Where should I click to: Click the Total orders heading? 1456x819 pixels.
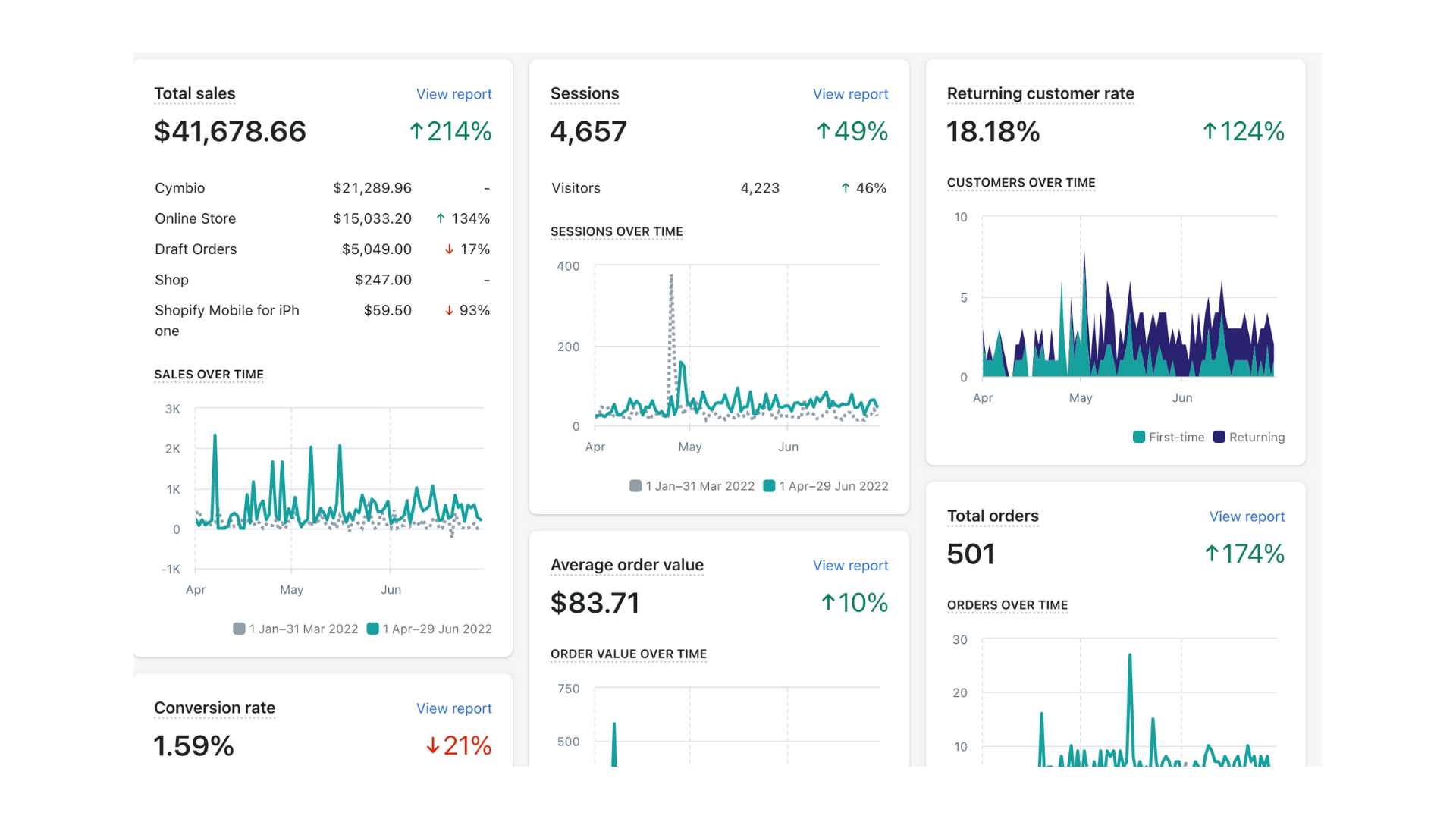(993, 516)
